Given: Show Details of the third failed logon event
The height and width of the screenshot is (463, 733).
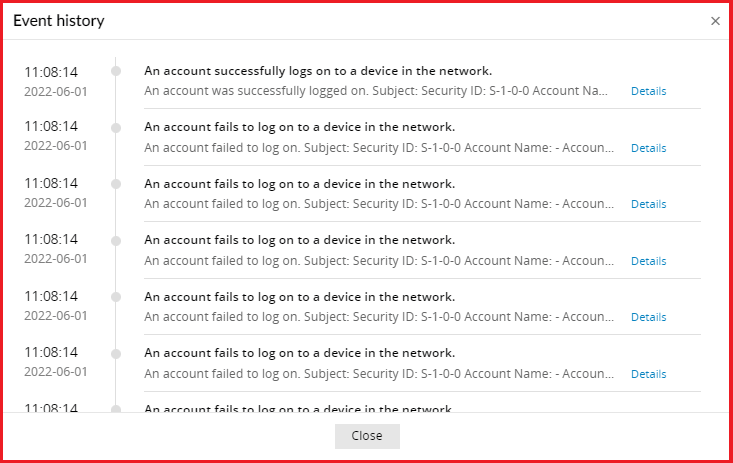Looking at the screenshot, I should click(648, 261).
